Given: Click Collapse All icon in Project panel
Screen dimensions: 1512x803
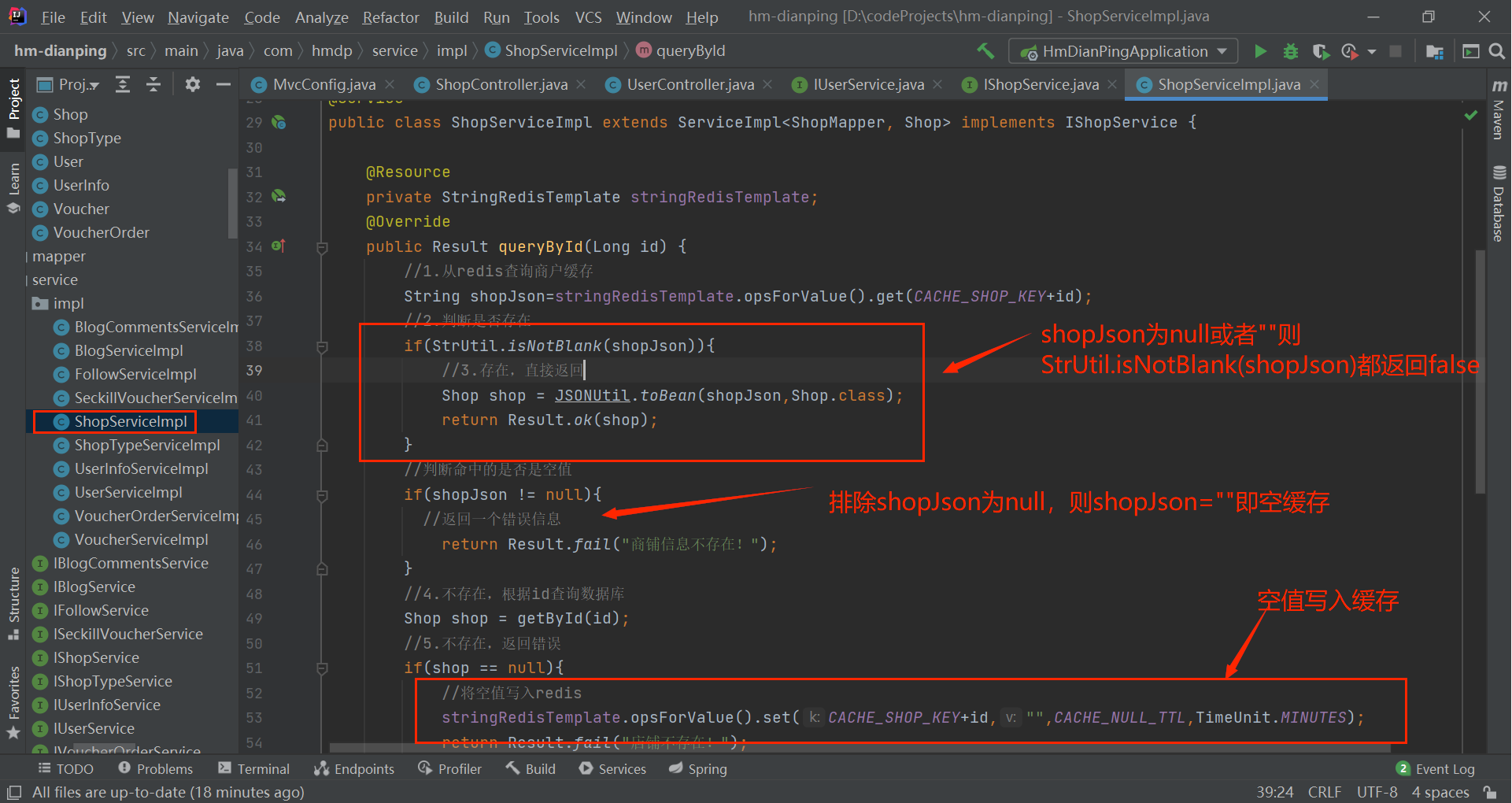Looking at the screenshot, I should [153, 84].
